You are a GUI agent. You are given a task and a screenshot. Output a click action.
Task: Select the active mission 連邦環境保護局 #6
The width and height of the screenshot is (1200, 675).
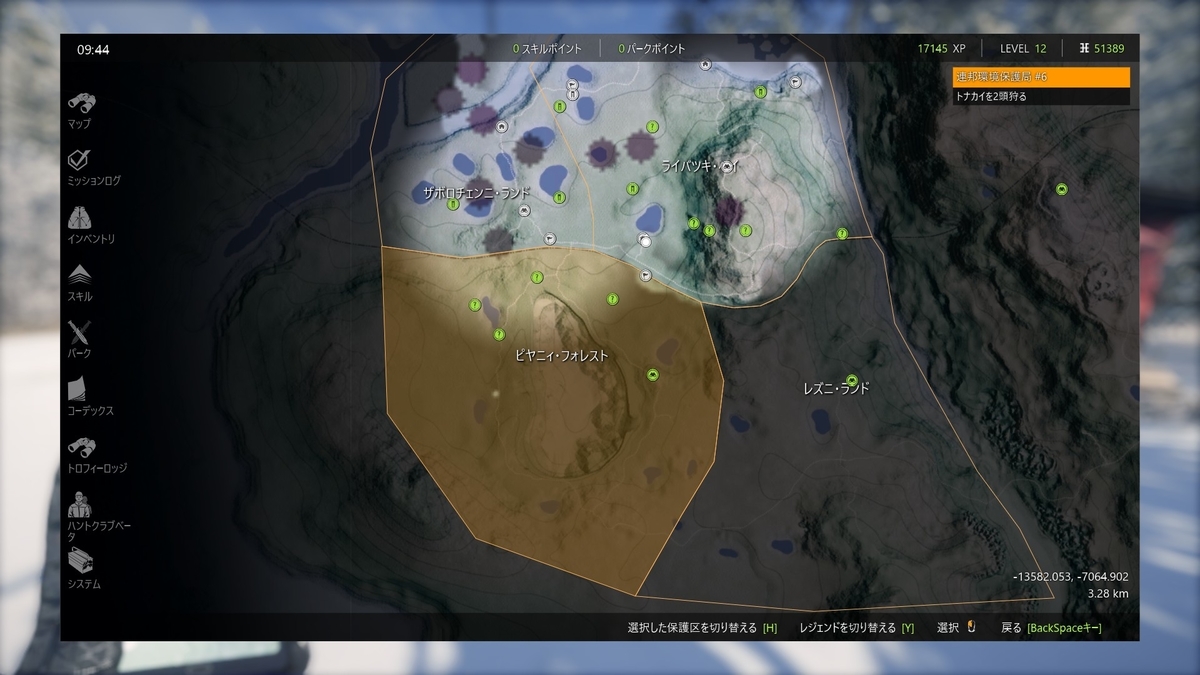pyautogui.click(x=1040, y=77)
